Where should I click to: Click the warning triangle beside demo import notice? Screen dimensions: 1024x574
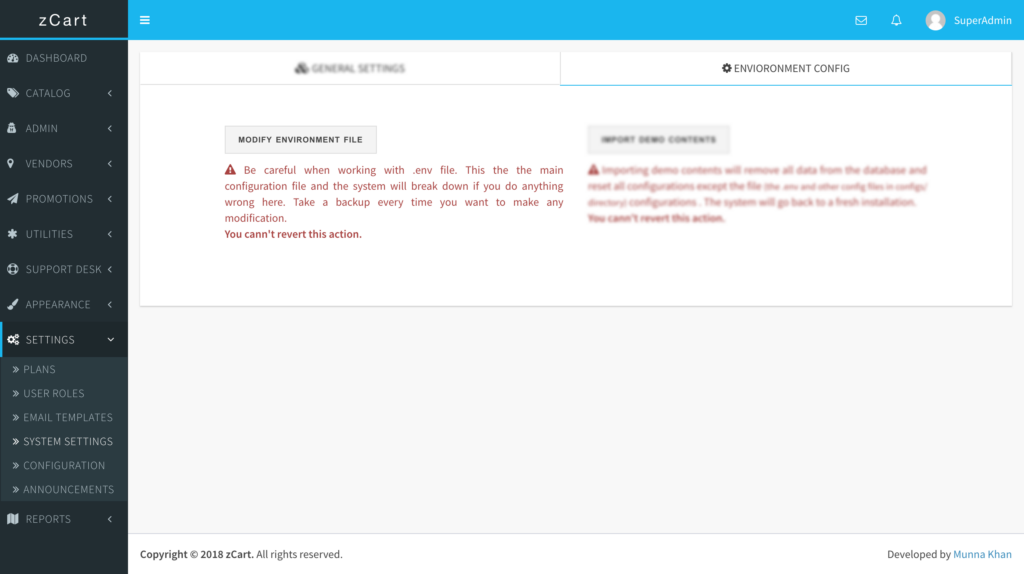tap(593, 170)
